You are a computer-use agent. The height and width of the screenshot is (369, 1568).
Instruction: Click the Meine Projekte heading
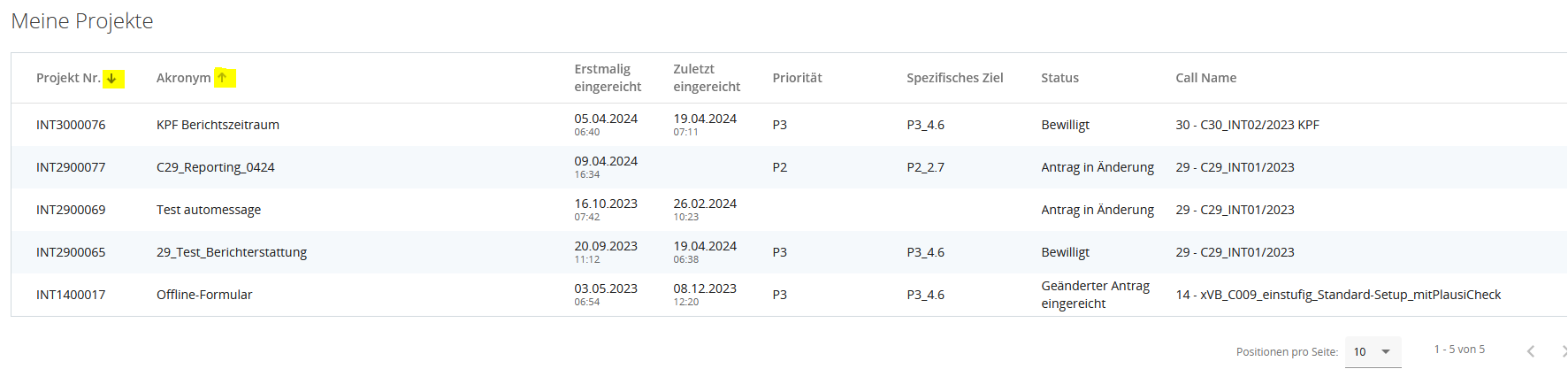coord(82,21)
